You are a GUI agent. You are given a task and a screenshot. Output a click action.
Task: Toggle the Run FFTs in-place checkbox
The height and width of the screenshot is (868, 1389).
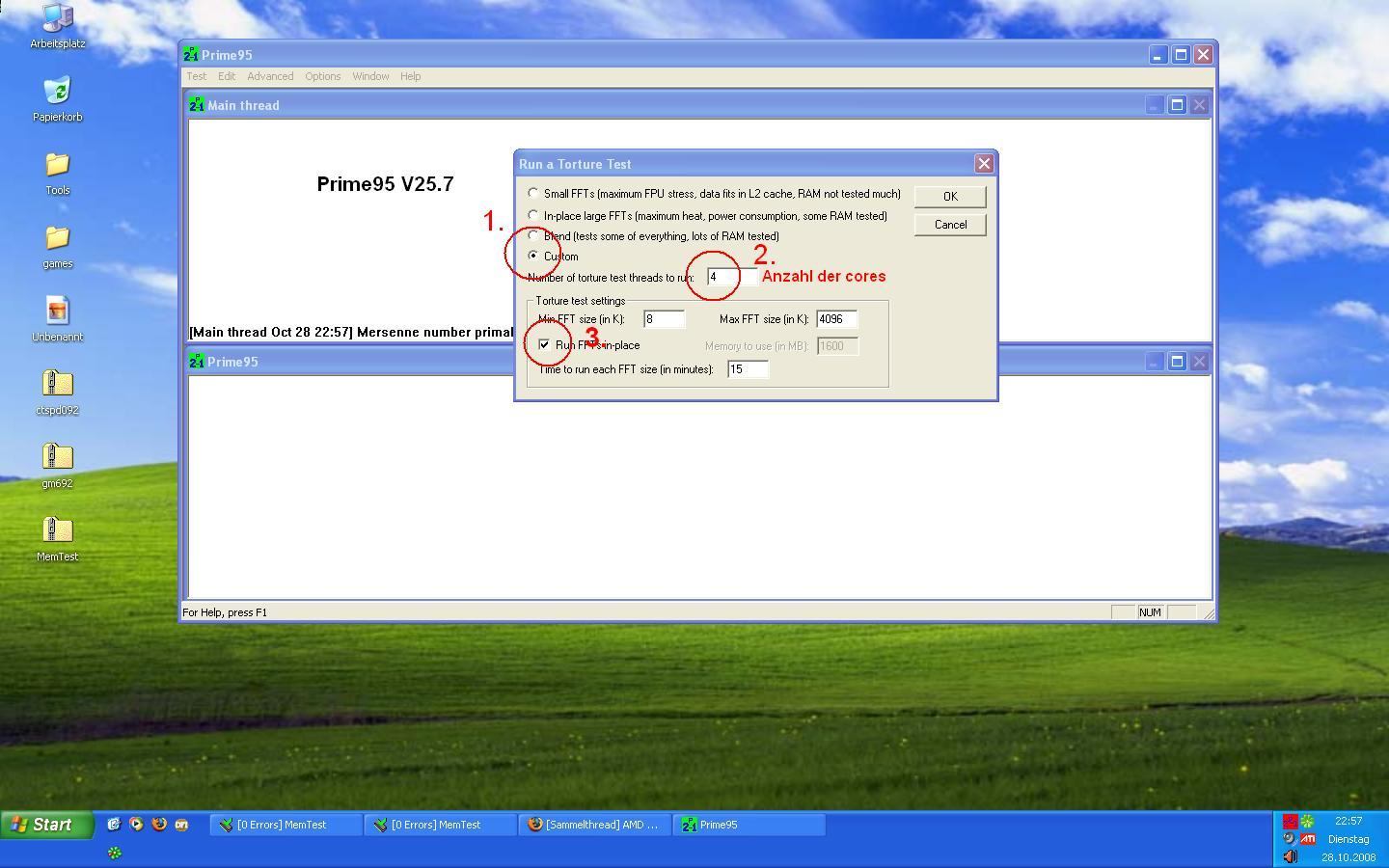point(544,345)
